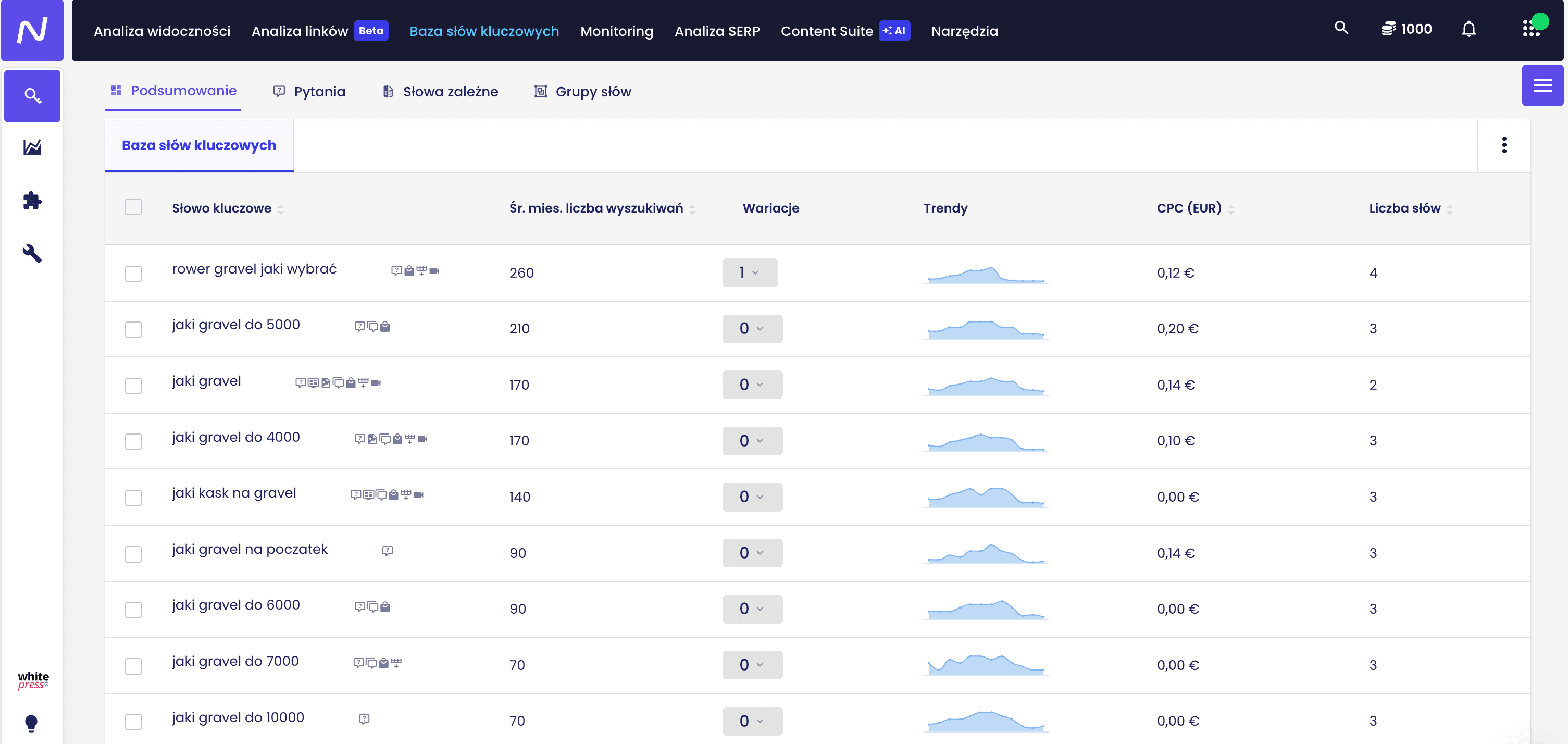Viewport: 1568px width, 744px height.
Task: Open Content Suite AI in the top menu
Action: tap(845, 31)
